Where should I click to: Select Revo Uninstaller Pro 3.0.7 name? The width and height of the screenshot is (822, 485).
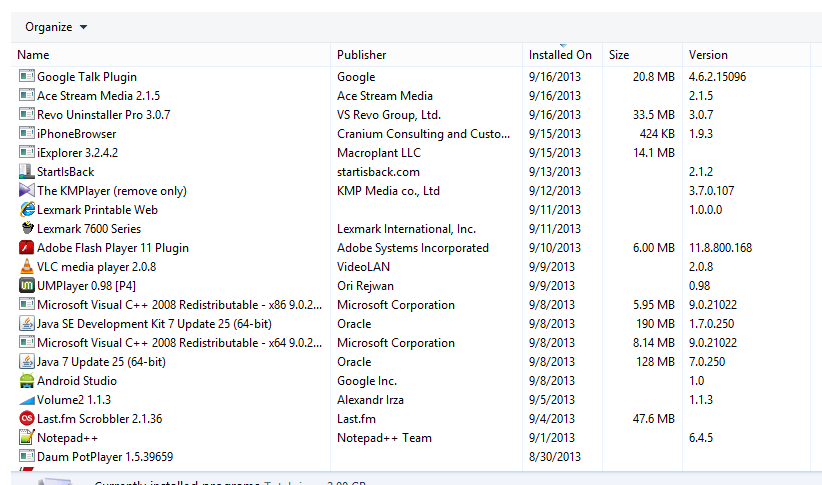[x=104, y=114]
